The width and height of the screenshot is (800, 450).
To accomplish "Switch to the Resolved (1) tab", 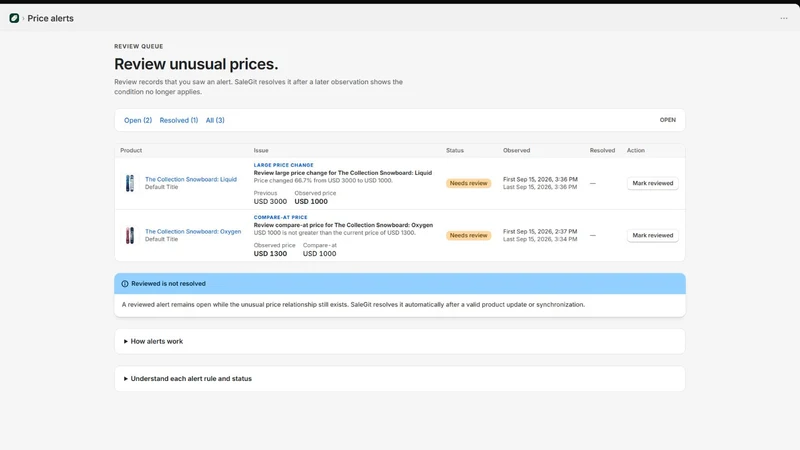I will coord(179,120).
